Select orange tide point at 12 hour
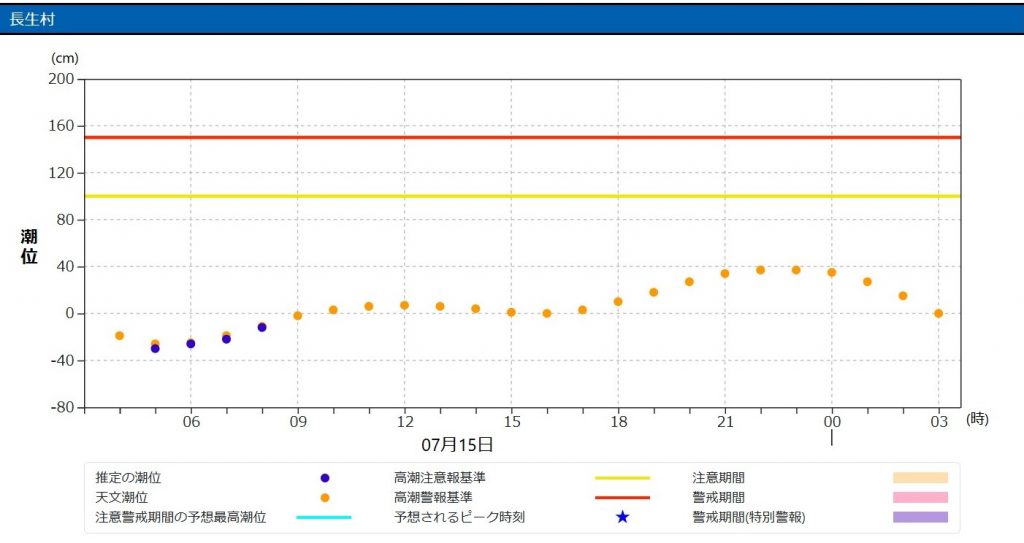The width and height of the screenshot is (1024, 543). (404, 305)
